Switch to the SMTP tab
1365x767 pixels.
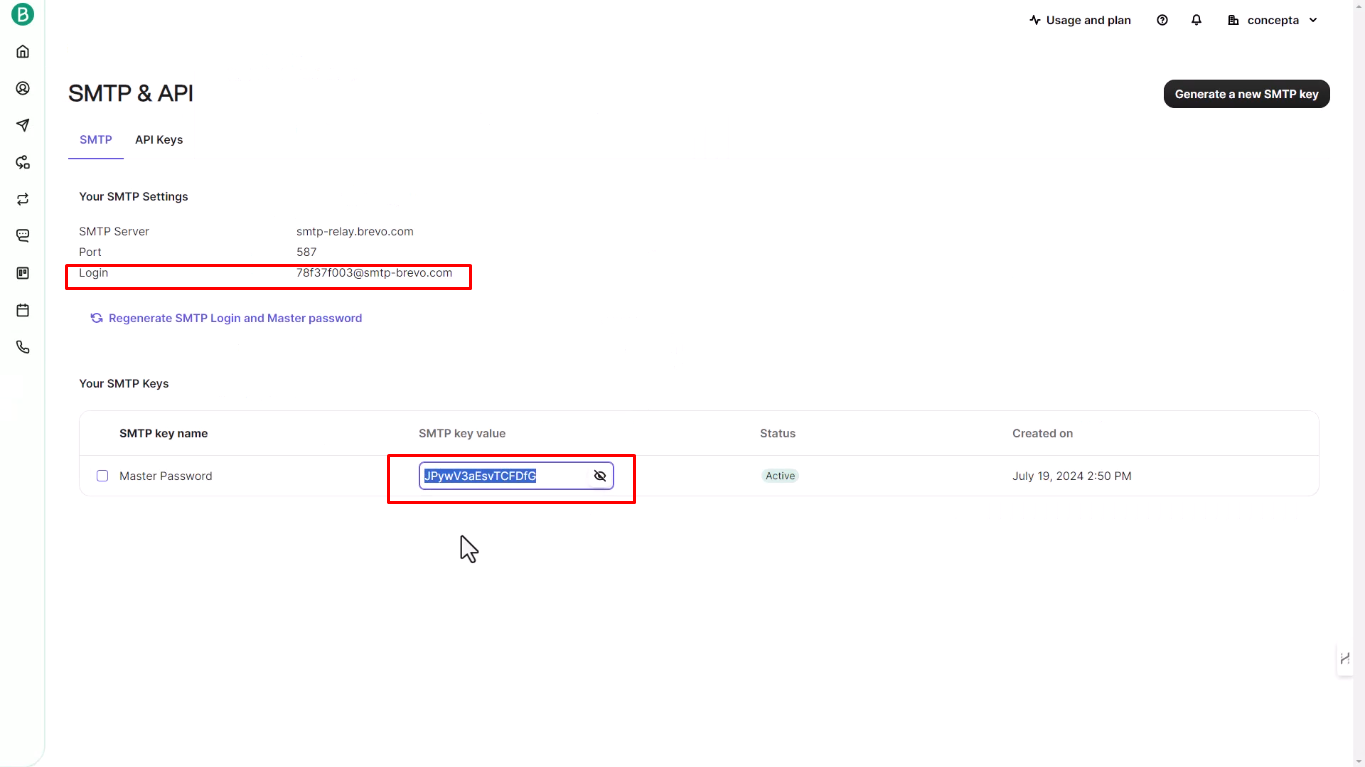96,140
